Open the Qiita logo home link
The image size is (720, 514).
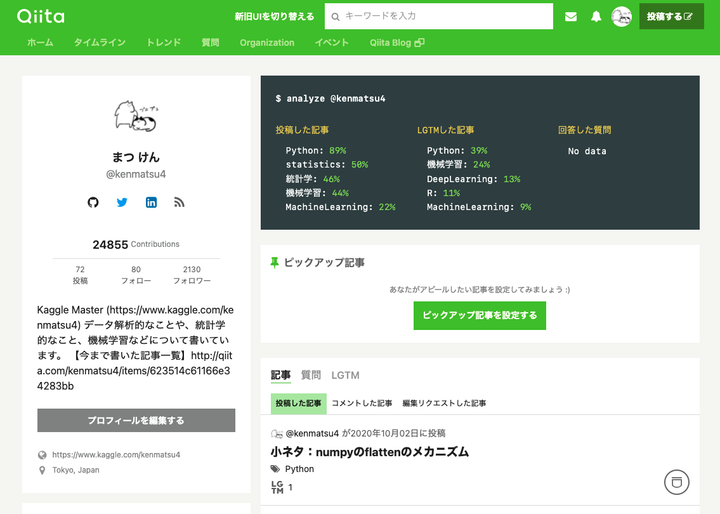click(x=41, y=17)
